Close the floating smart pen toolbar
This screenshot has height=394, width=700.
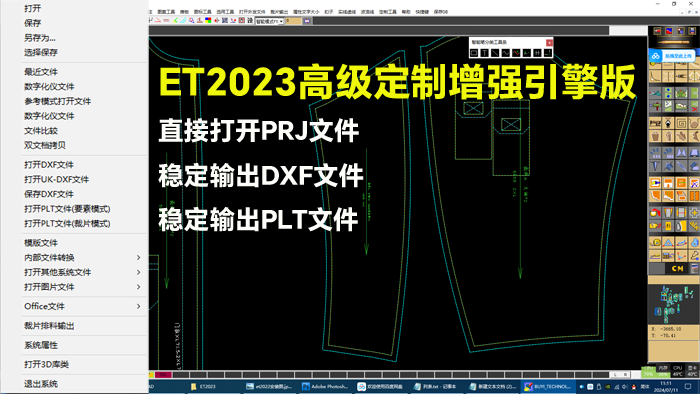point(549,42)
